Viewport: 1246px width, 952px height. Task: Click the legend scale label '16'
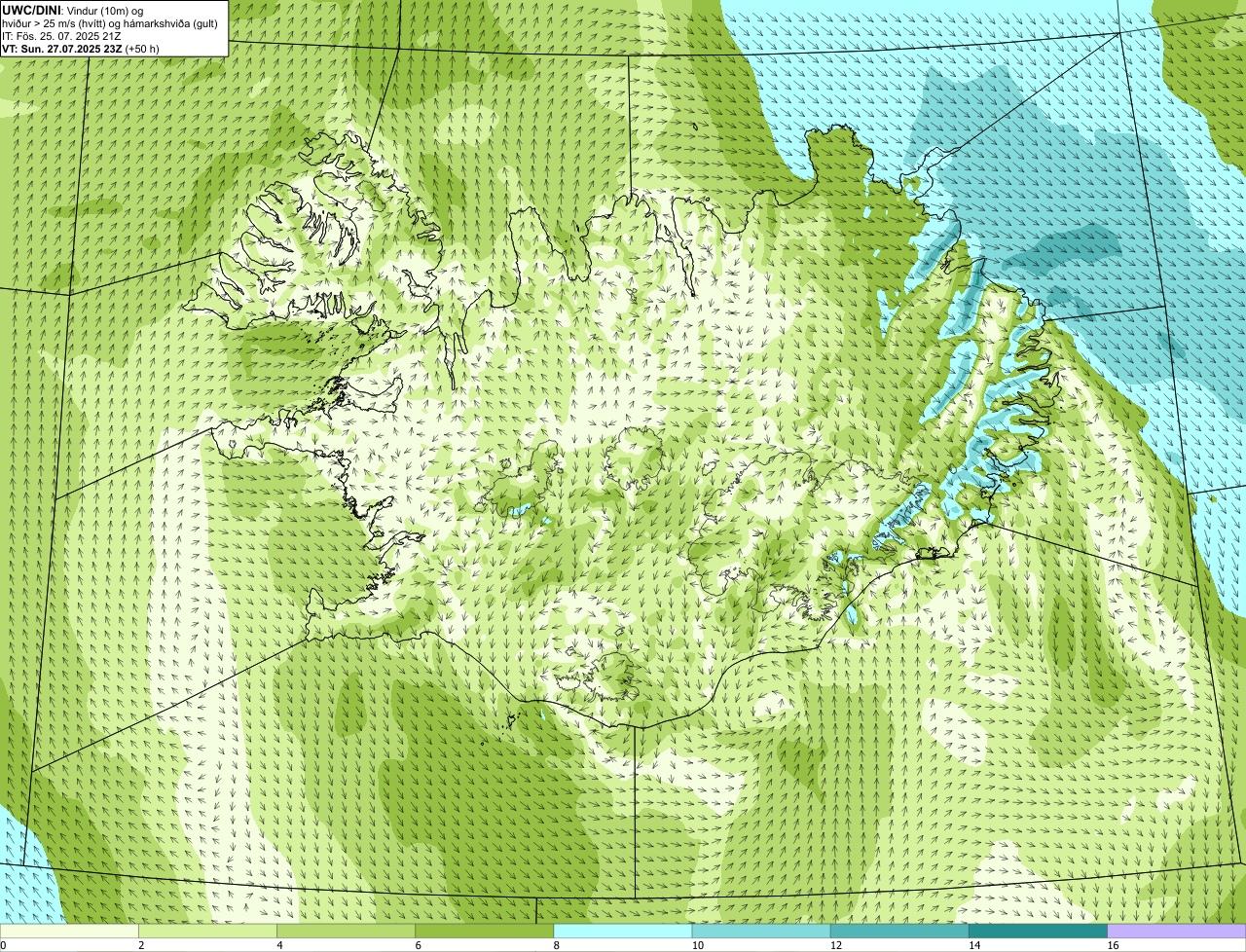pos(1113,945)
